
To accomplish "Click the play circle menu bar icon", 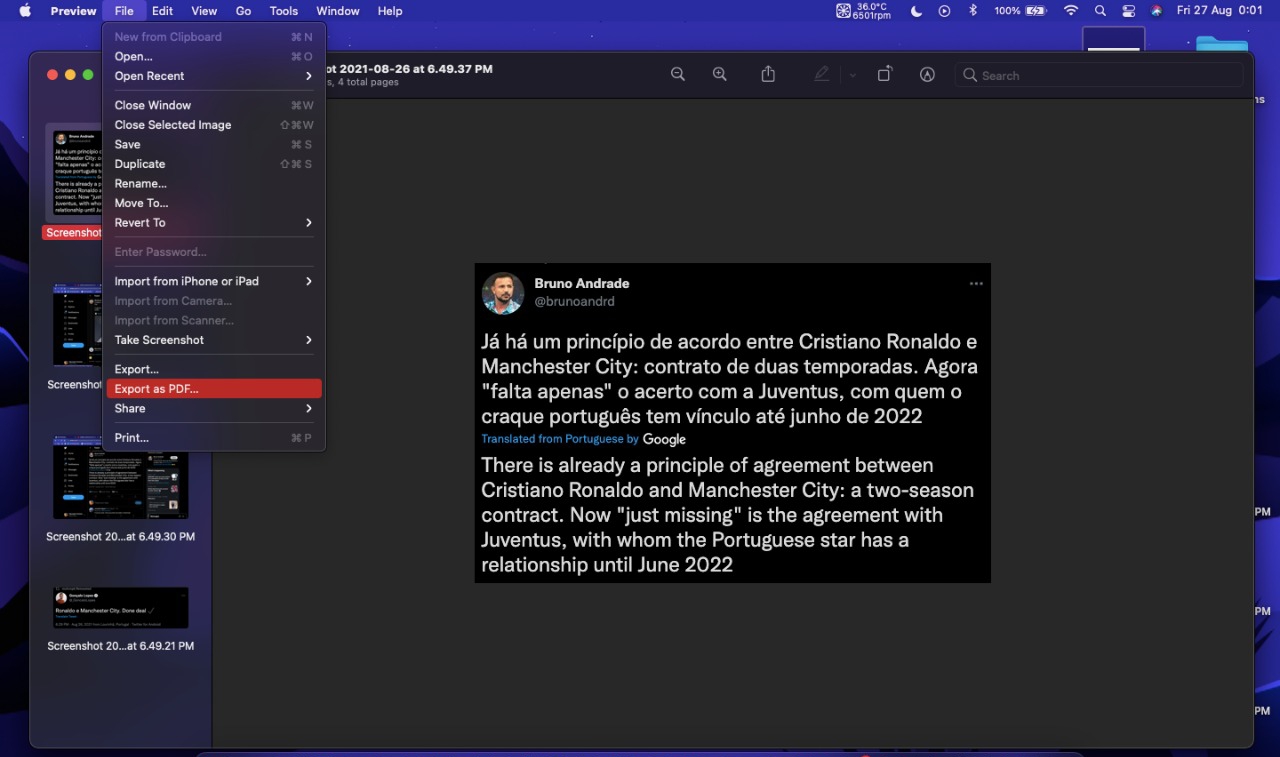I will [945, 11].
